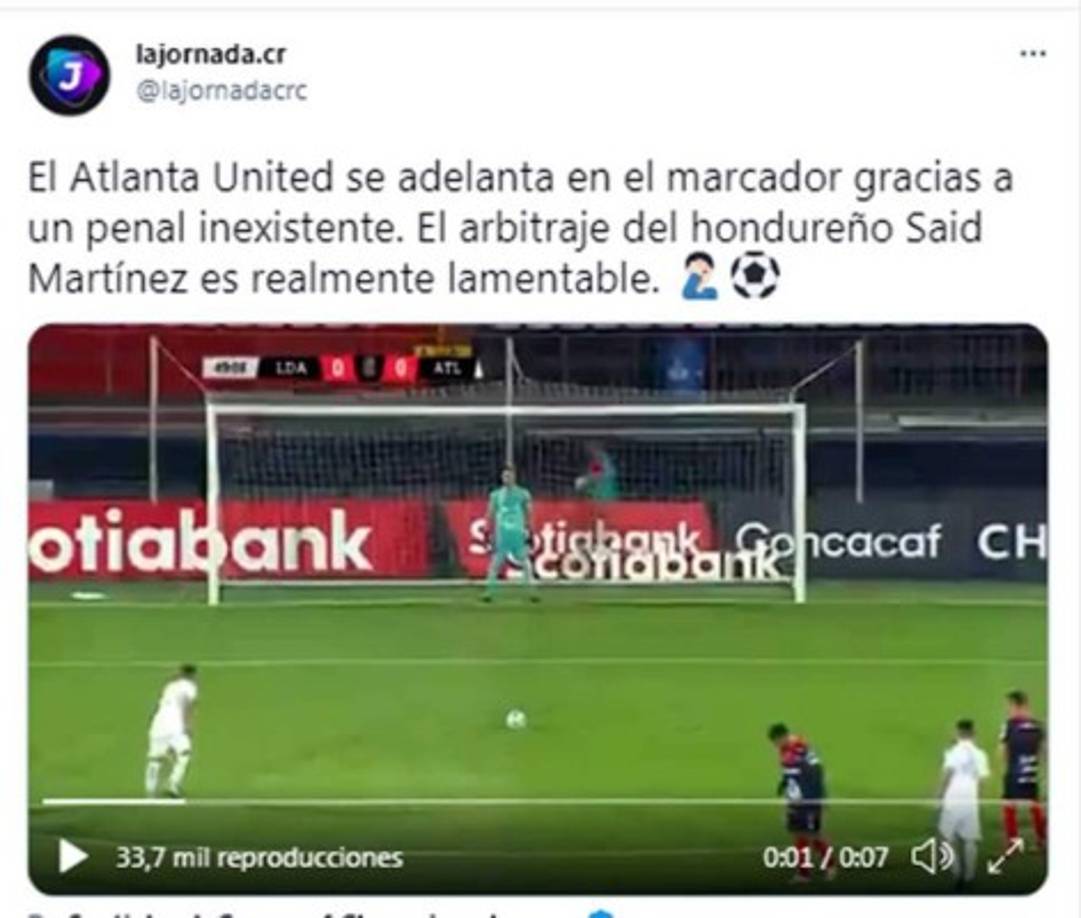Click the goalkeeper in the video frame

coord(510,534)
